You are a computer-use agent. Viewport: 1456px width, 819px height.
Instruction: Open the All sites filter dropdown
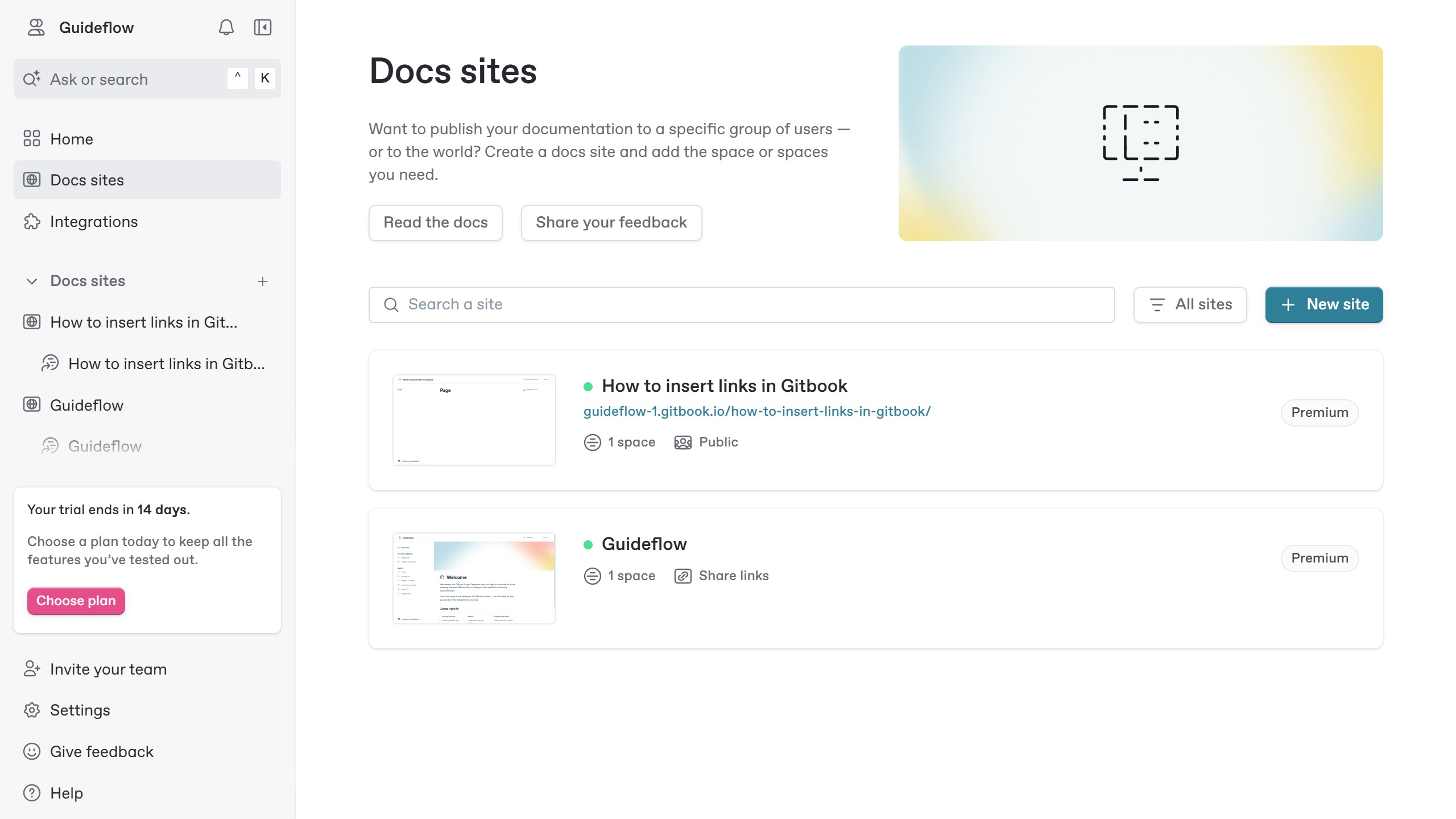1190,304
